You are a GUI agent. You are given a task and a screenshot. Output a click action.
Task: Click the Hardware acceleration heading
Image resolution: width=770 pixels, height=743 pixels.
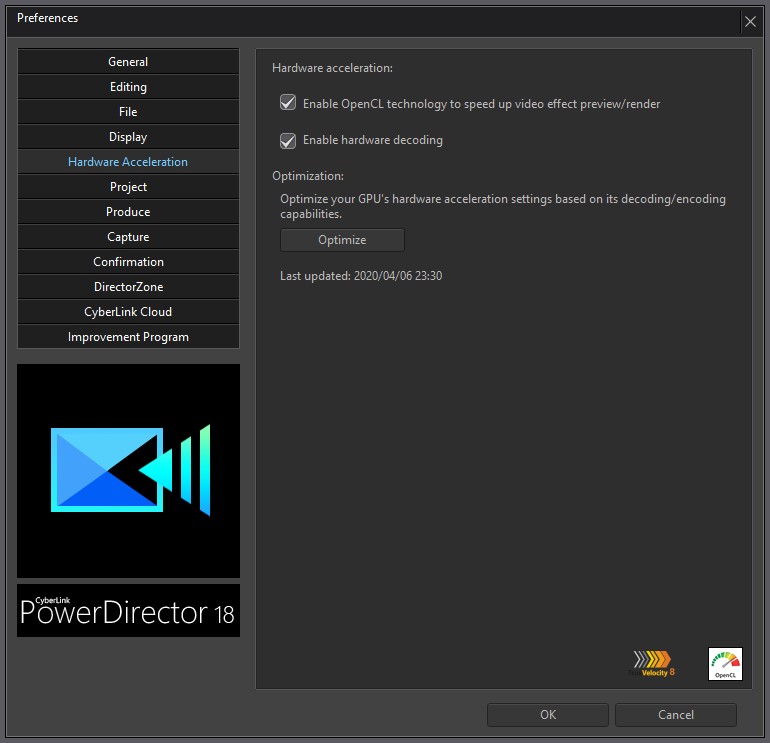pos(332,68)
